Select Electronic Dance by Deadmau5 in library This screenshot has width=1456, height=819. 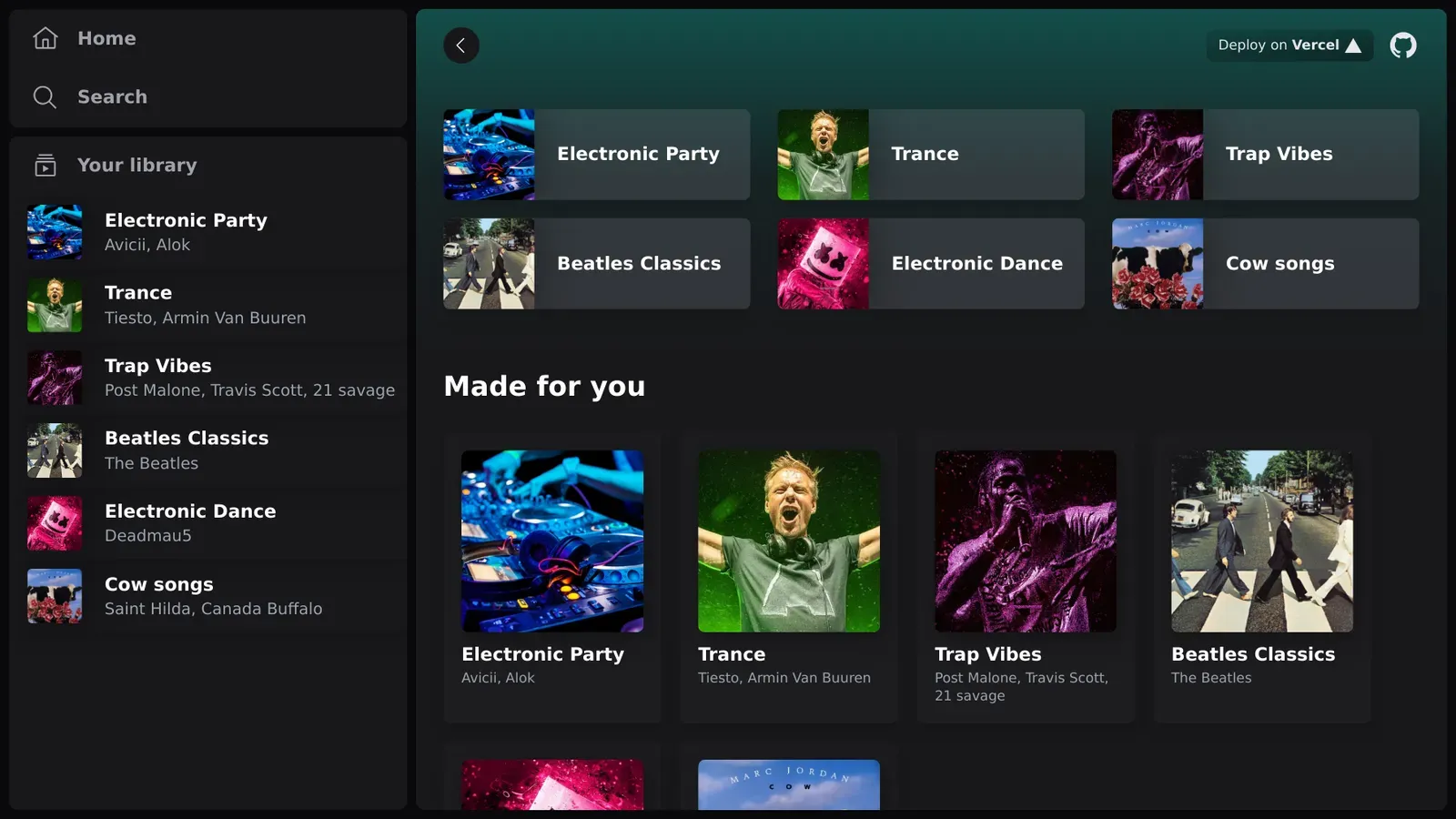tap(190, 523)
